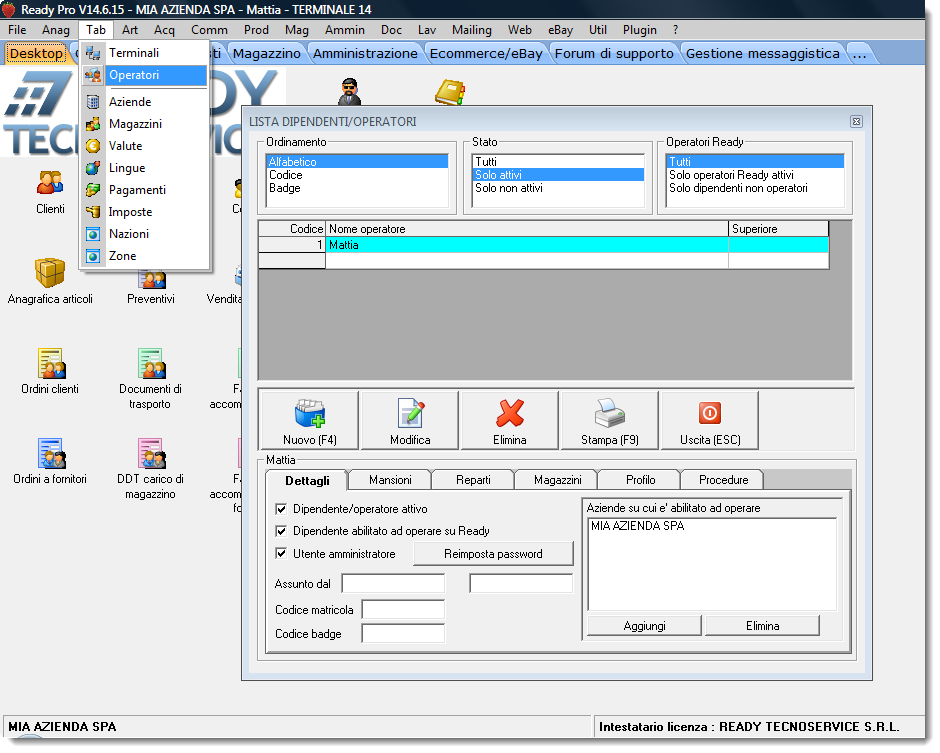
Task: Click the Zone menu icon
Action: pyautogui.click(x=93, y=257)
